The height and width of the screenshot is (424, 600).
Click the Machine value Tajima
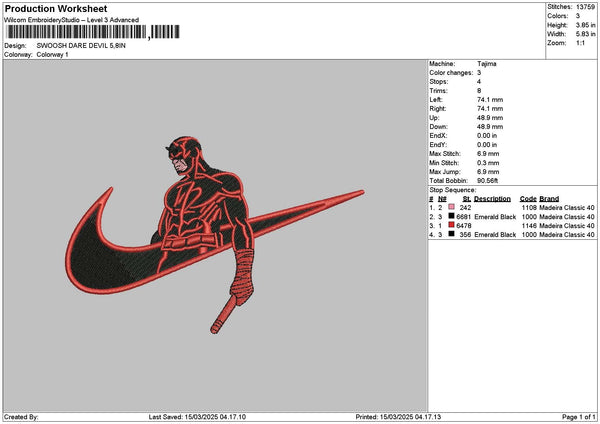[x=488, y=63]
